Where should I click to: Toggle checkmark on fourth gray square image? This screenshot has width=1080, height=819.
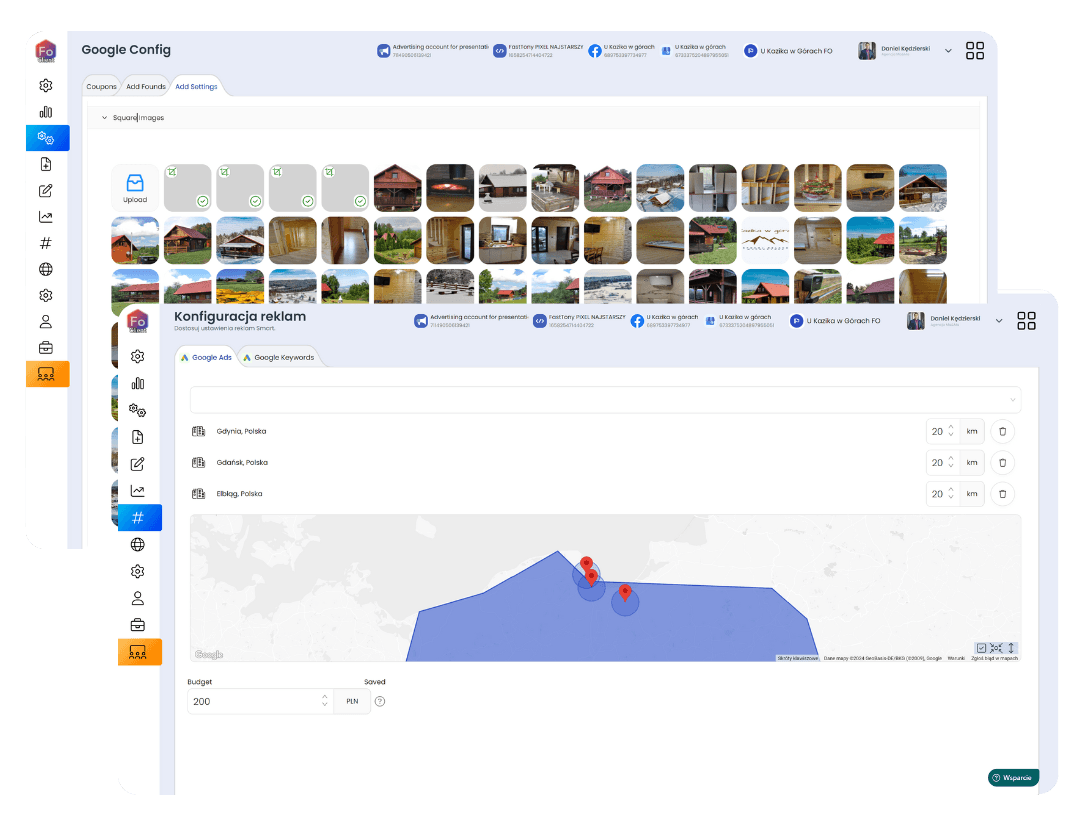tap(360, 201)
